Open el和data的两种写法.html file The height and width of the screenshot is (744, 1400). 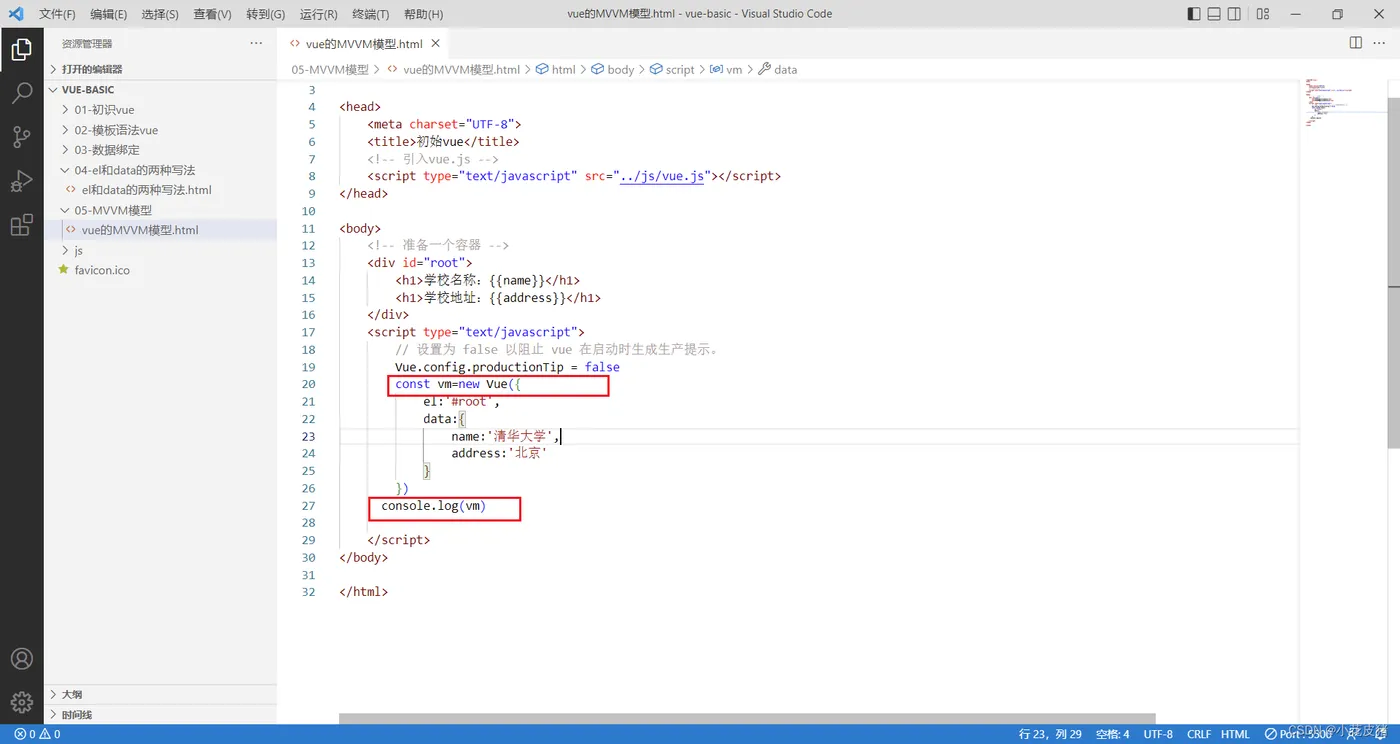click(x=160, y=190)
